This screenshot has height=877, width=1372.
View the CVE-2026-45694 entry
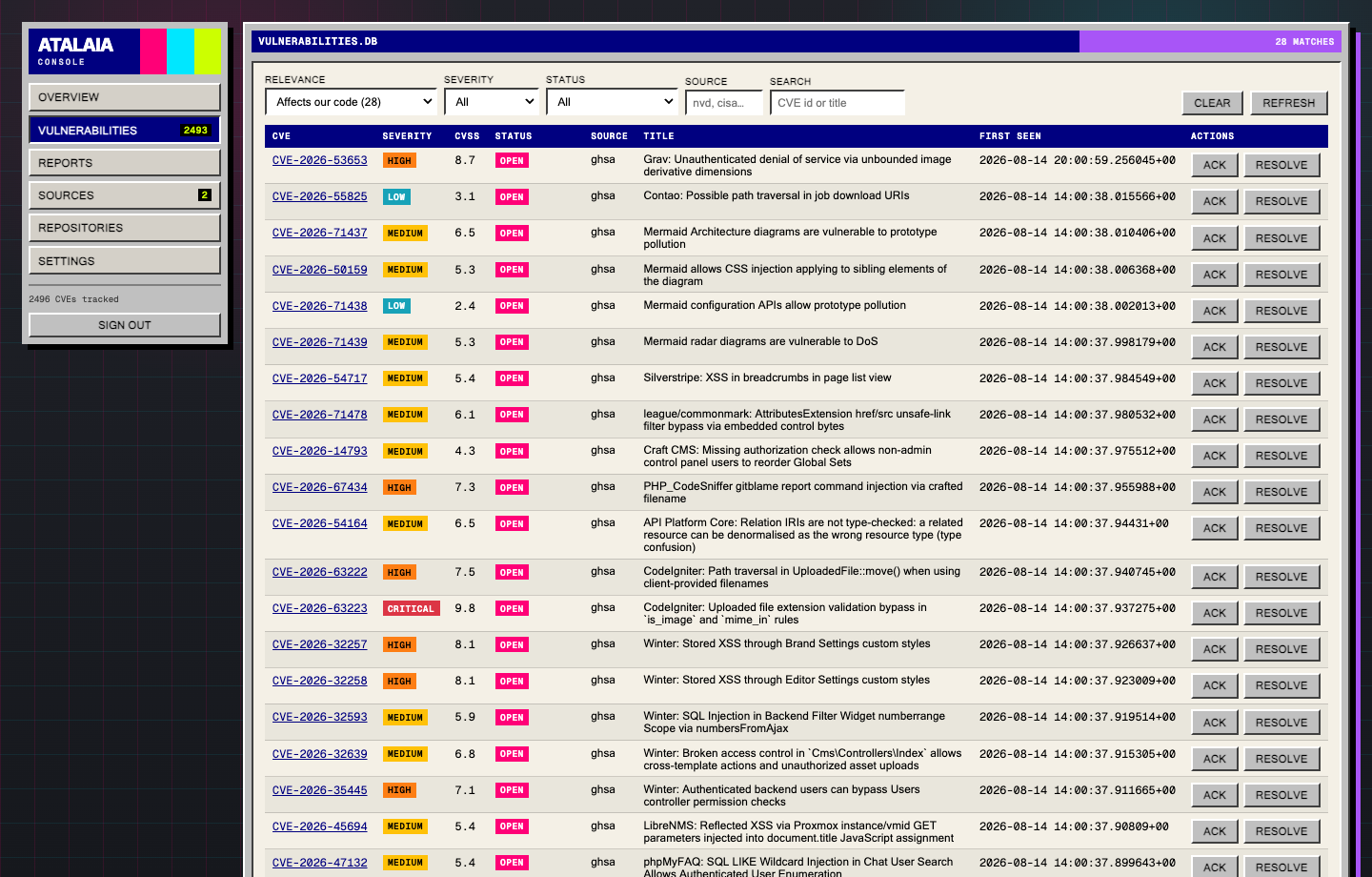tap(319, 826)
